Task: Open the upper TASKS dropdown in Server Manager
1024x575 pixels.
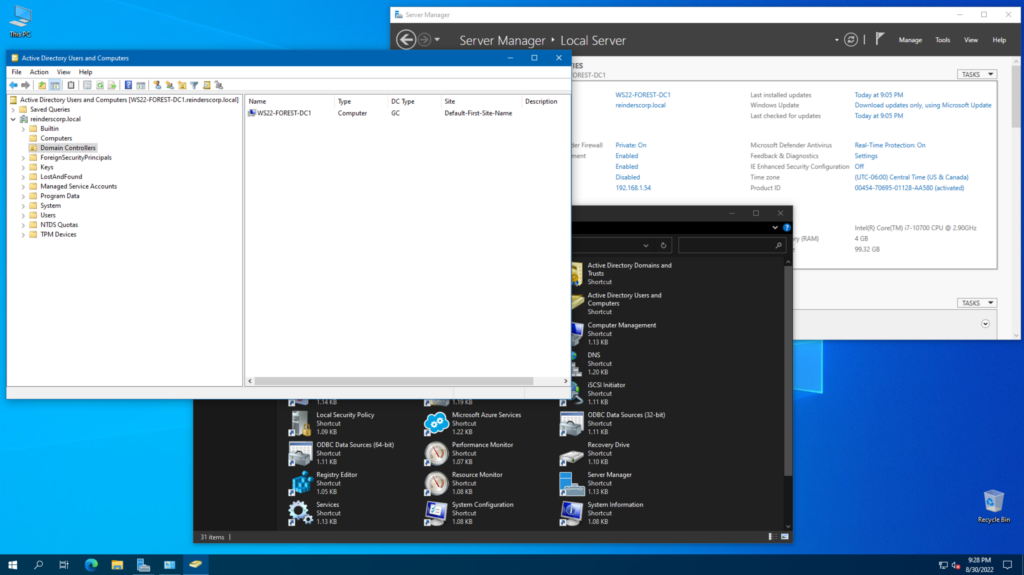Action: click(x=977, y=74)
